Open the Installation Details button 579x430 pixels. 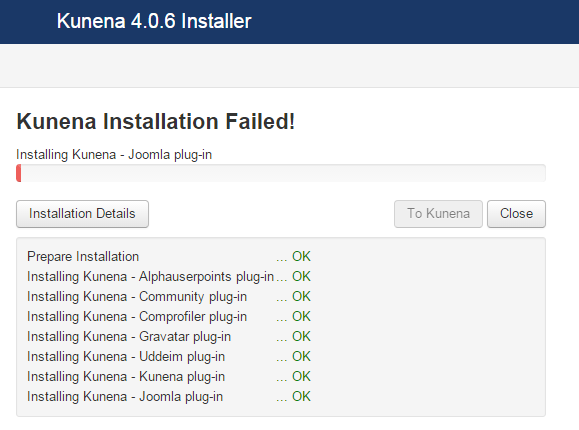click(82, 214)
